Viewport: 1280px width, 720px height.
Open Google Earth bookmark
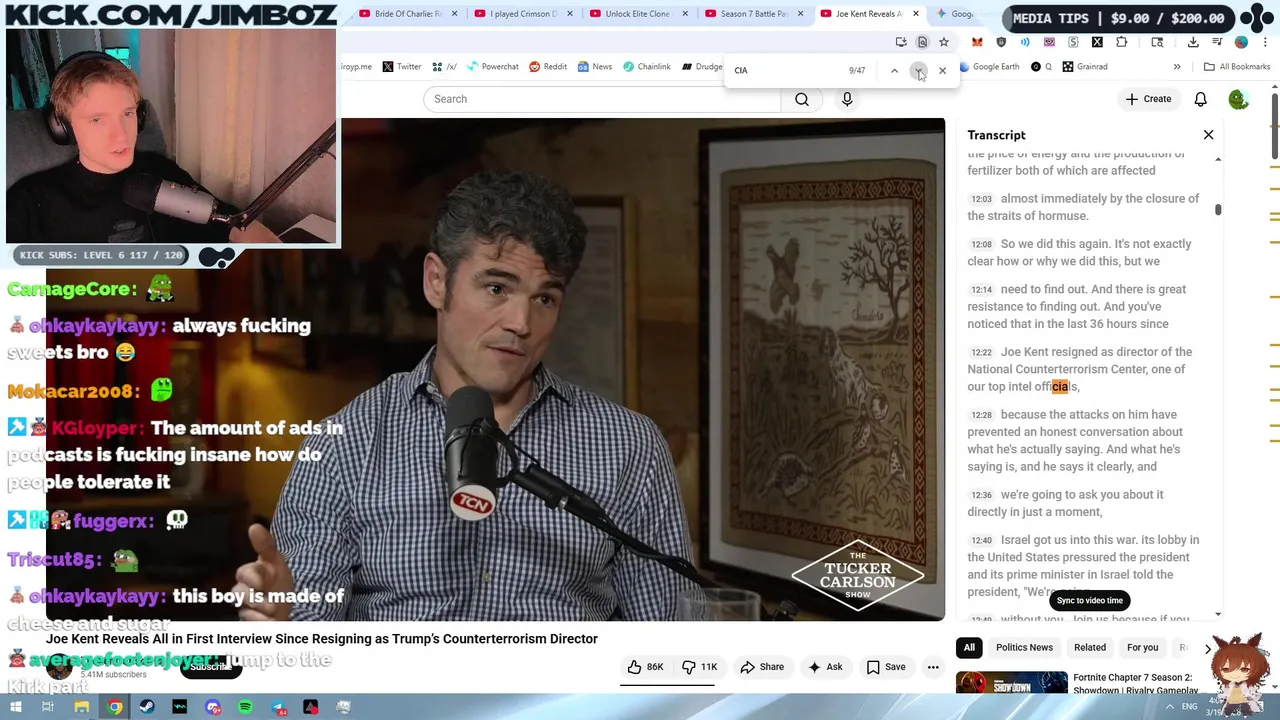click(x=988, y=67)
